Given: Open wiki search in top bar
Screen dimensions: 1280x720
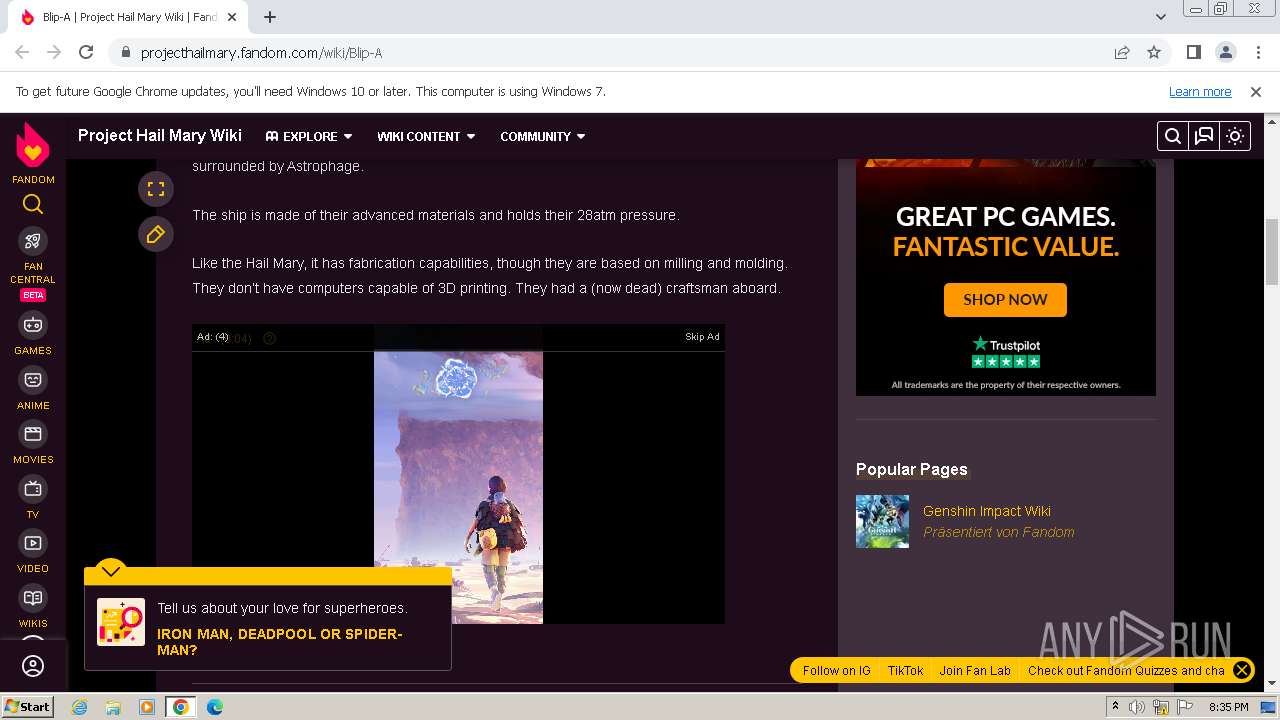Looking at the screenshot, I should (1173, 136).
